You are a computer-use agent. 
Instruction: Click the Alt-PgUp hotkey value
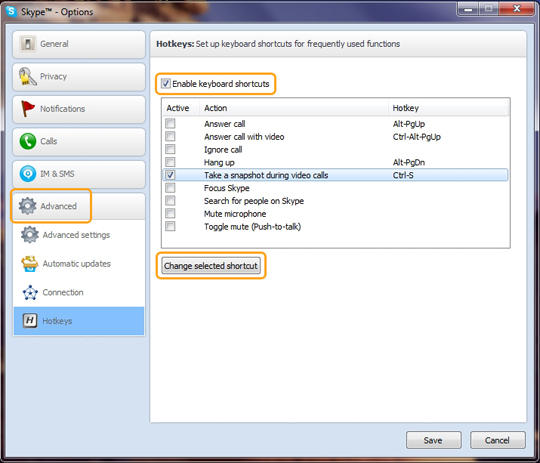point(409,124)
